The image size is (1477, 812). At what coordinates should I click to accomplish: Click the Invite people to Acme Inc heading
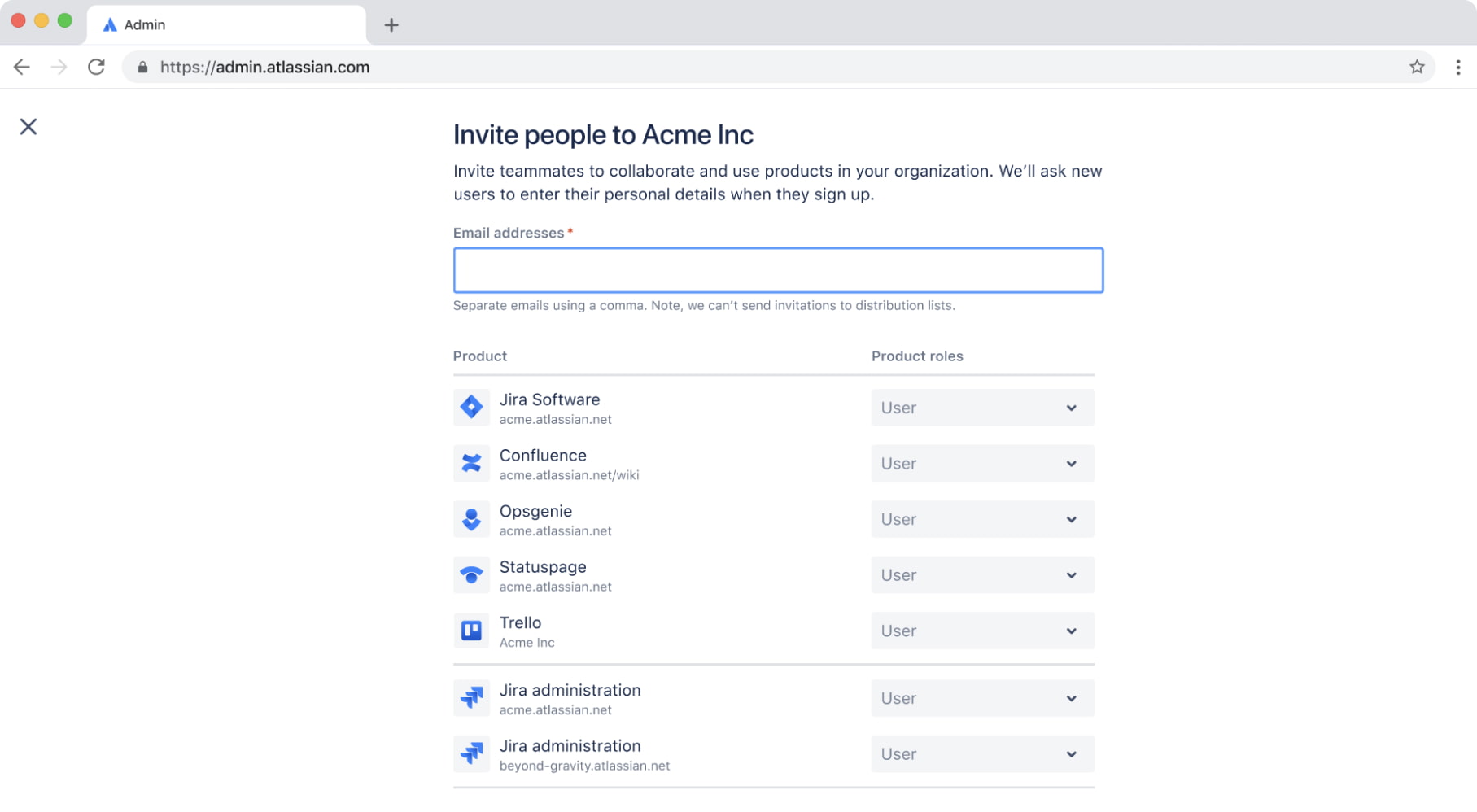(603, 134)
